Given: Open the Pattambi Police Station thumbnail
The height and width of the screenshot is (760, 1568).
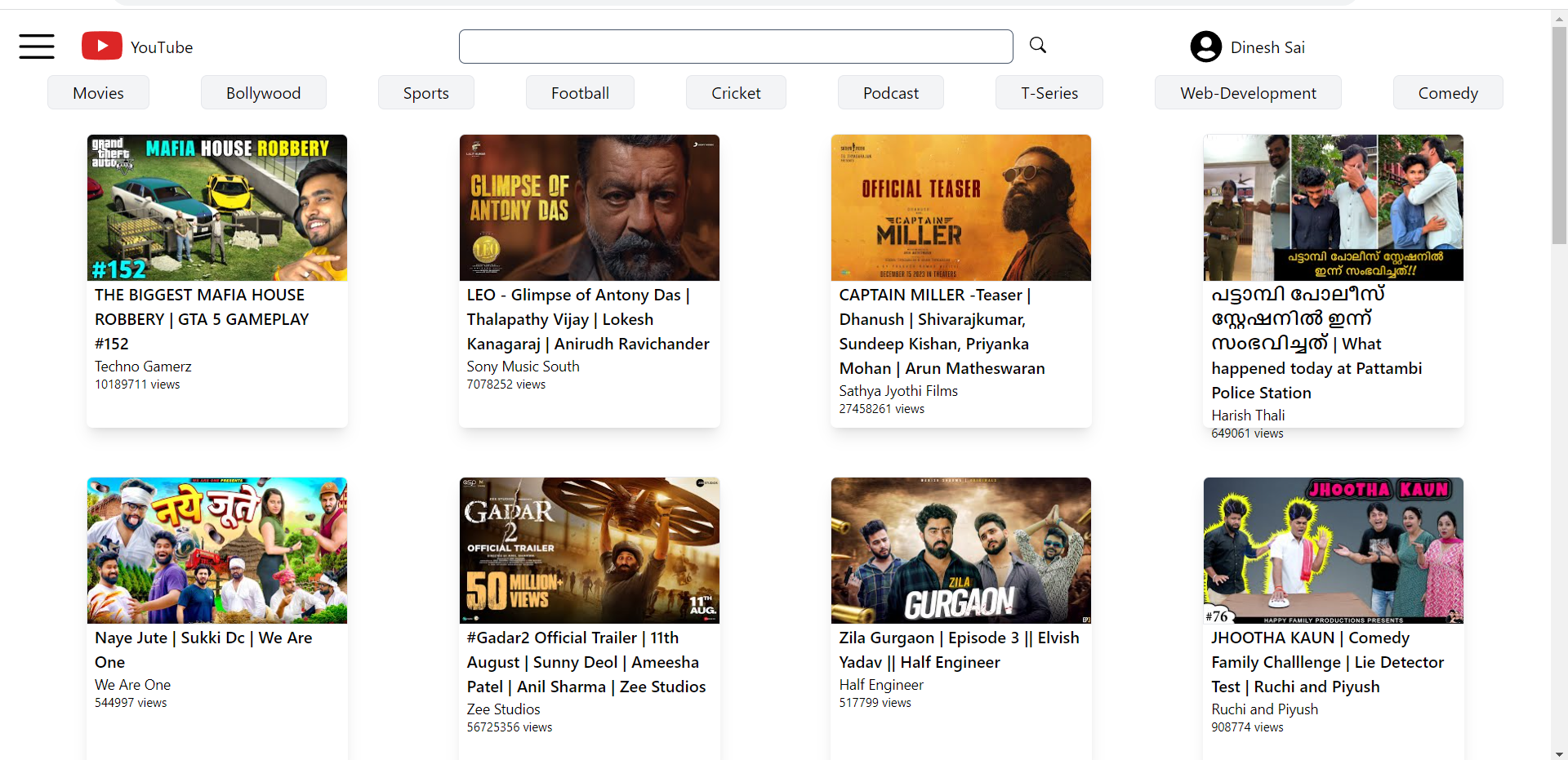Looking at the screenshot, I should (1334, 207).
